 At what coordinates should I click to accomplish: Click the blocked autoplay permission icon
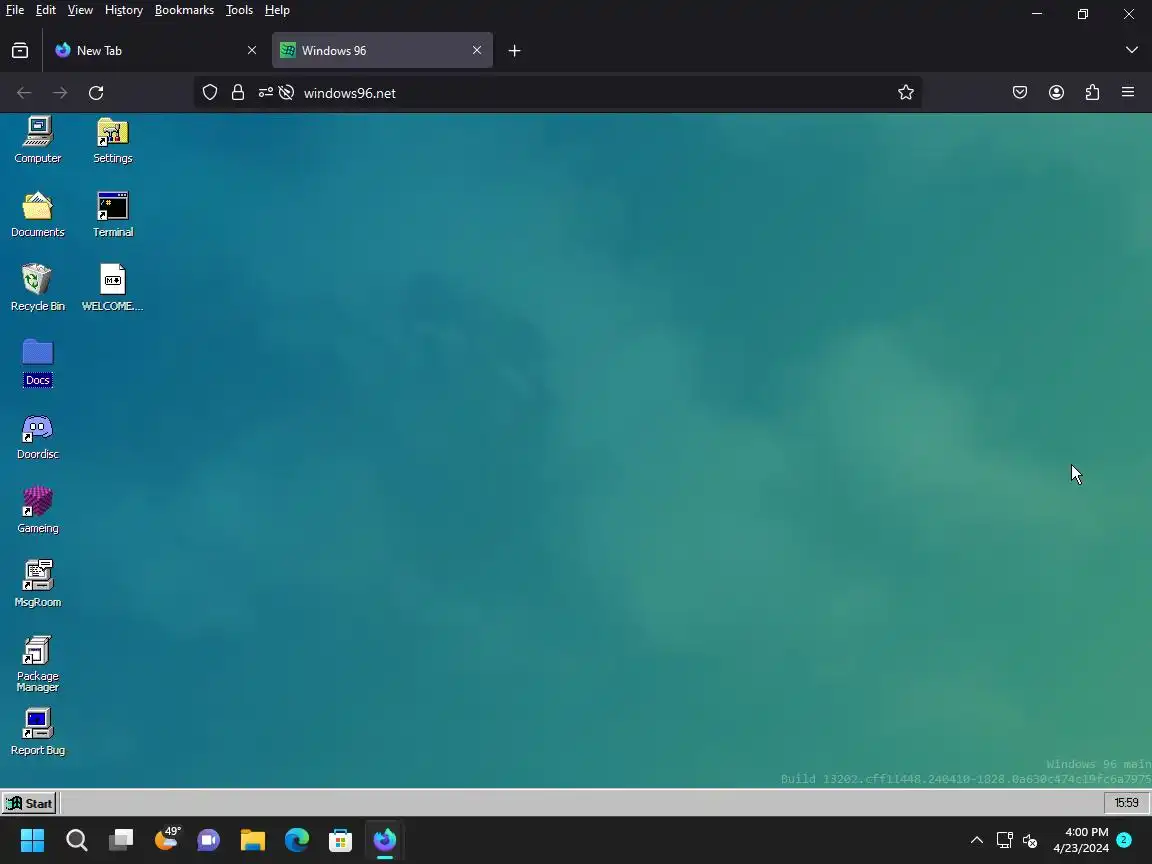pyautogui.click(x=287, y=93)
